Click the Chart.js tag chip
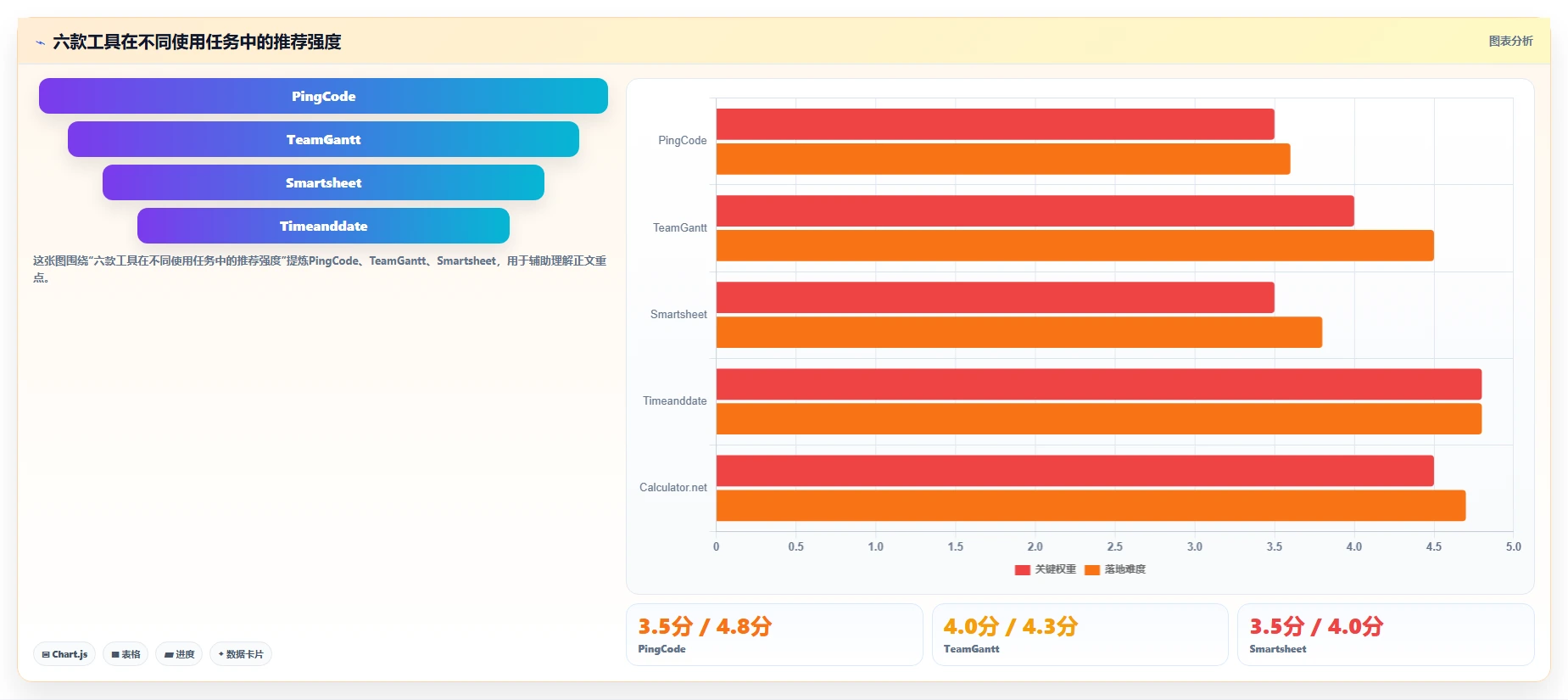Viewport: 1568px width, 700px height. 64,654
